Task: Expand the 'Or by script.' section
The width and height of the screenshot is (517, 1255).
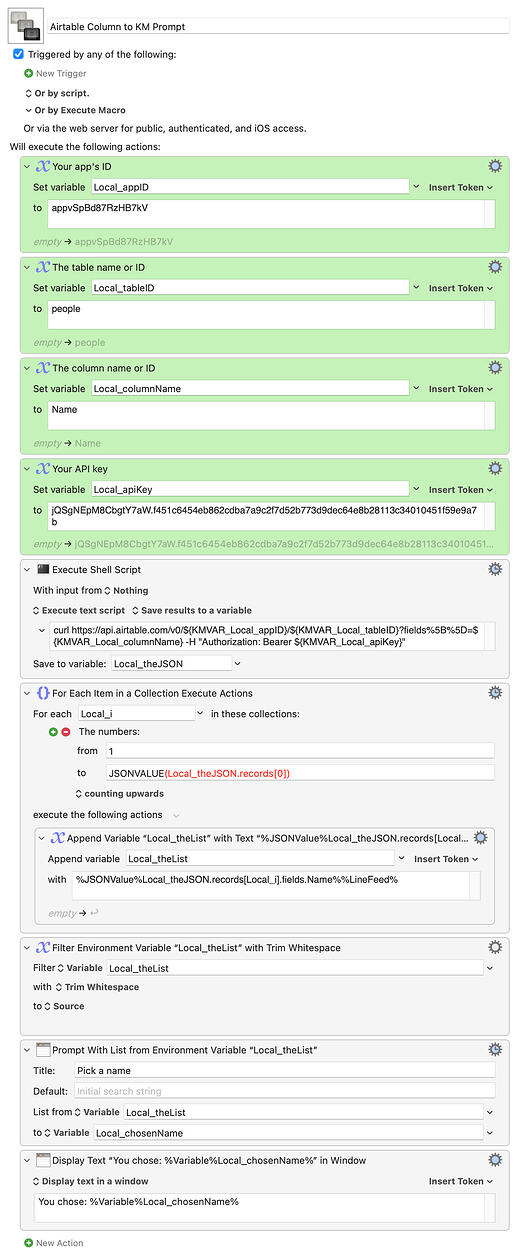Action: point(29,92)
